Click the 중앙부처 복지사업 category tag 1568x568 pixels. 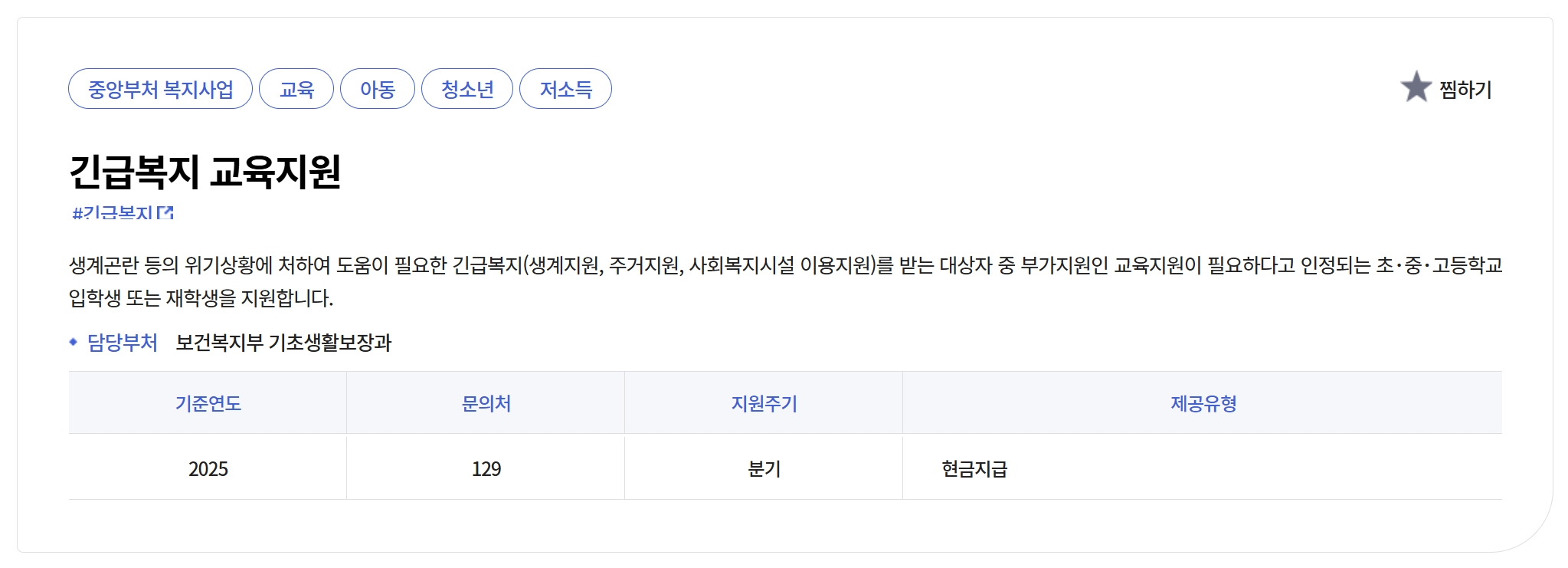160,89
